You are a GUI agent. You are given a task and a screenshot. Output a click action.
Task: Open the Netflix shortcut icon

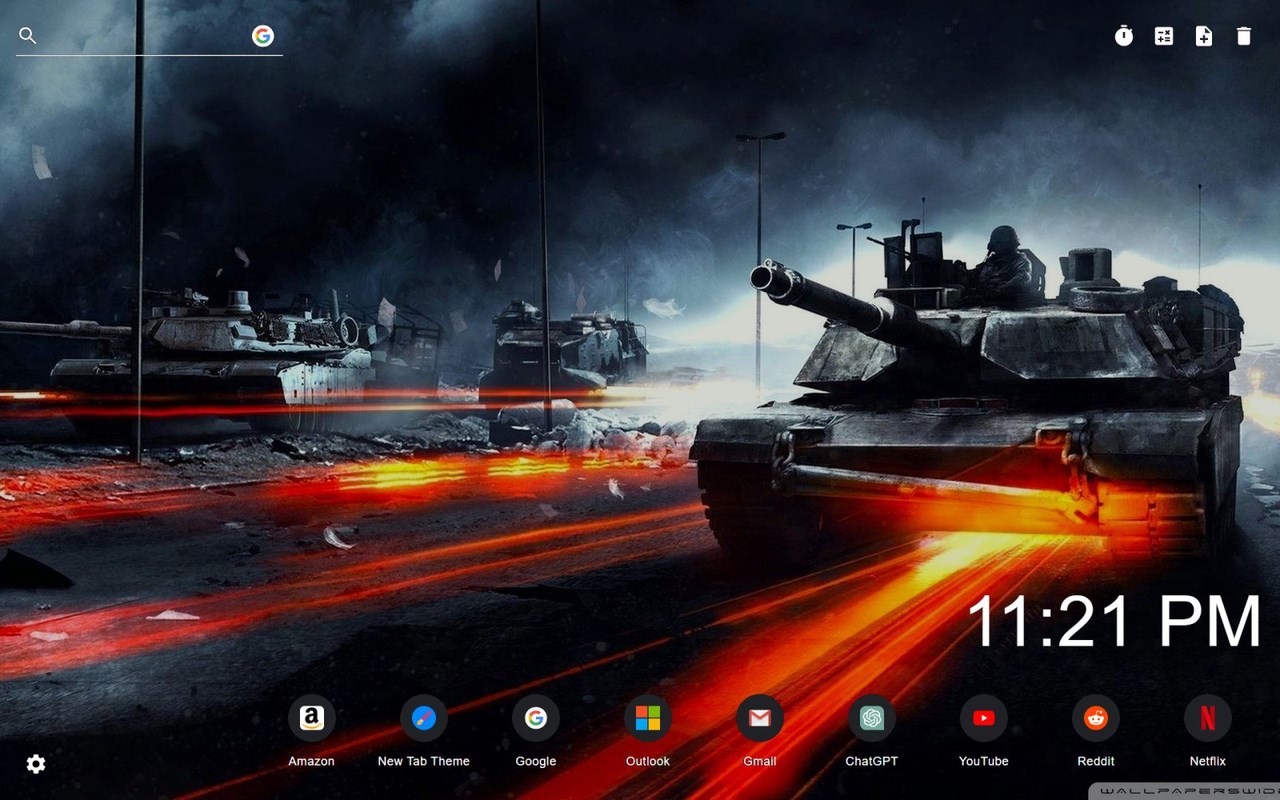(1208, 718)
